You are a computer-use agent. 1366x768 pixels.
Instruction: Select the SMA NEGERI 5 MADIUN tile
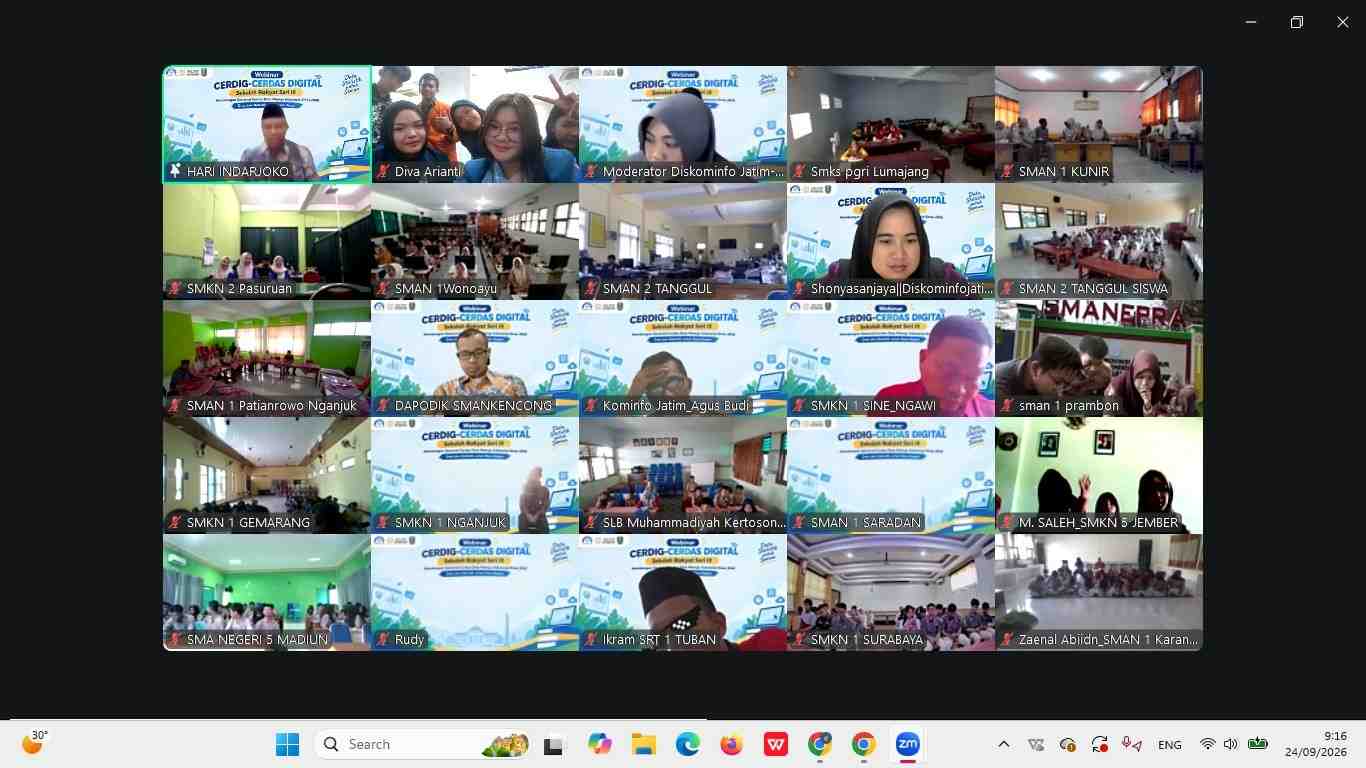[267, 592]
